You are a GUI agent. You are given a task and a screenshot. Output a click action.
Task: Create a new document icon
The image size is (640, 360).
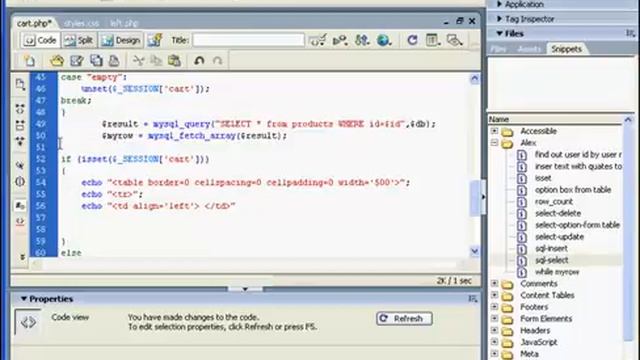(29, 61)
